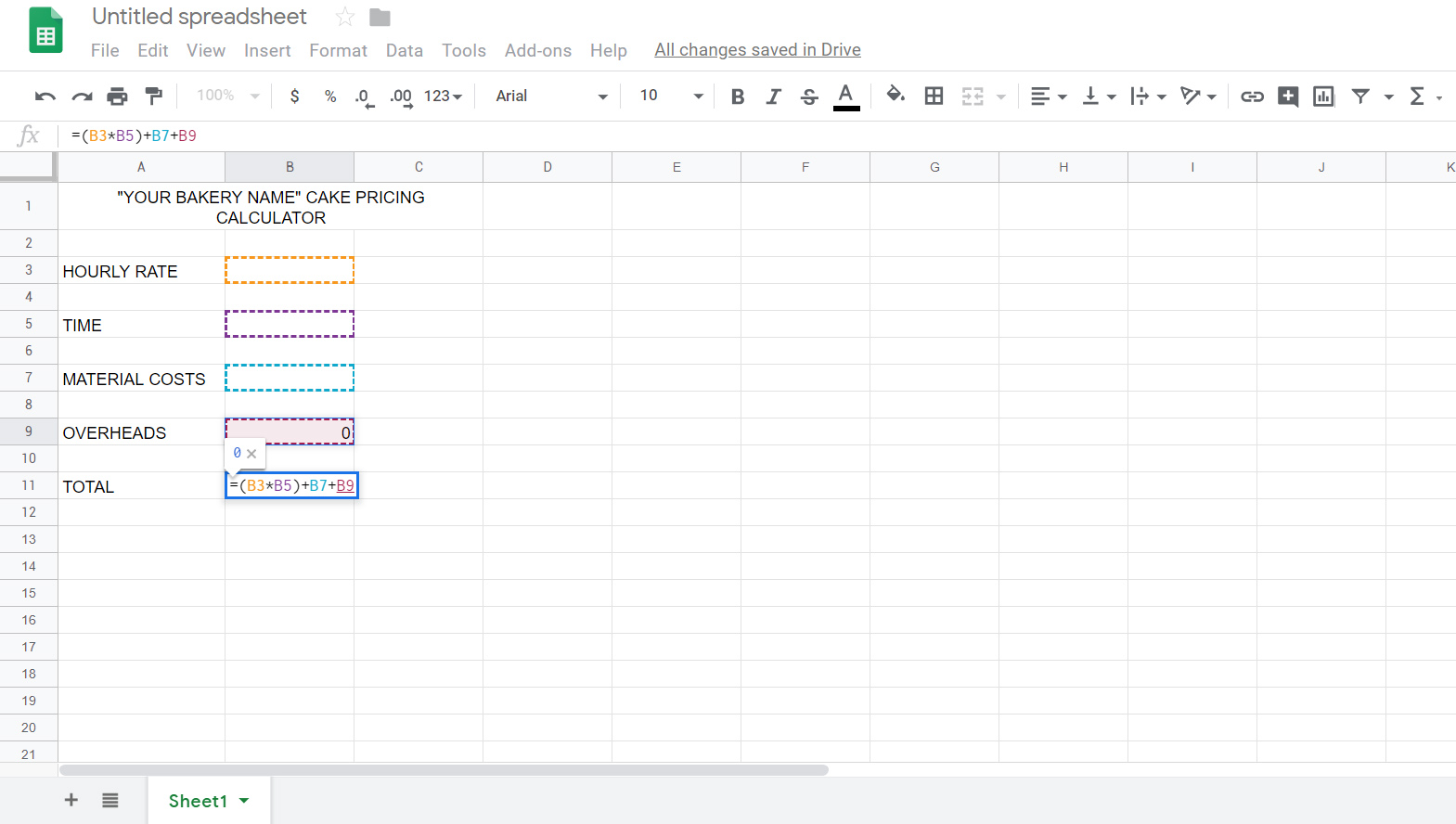1456x824 pixels.
Task: Click the move to folder icon
Action: (380, 17)
